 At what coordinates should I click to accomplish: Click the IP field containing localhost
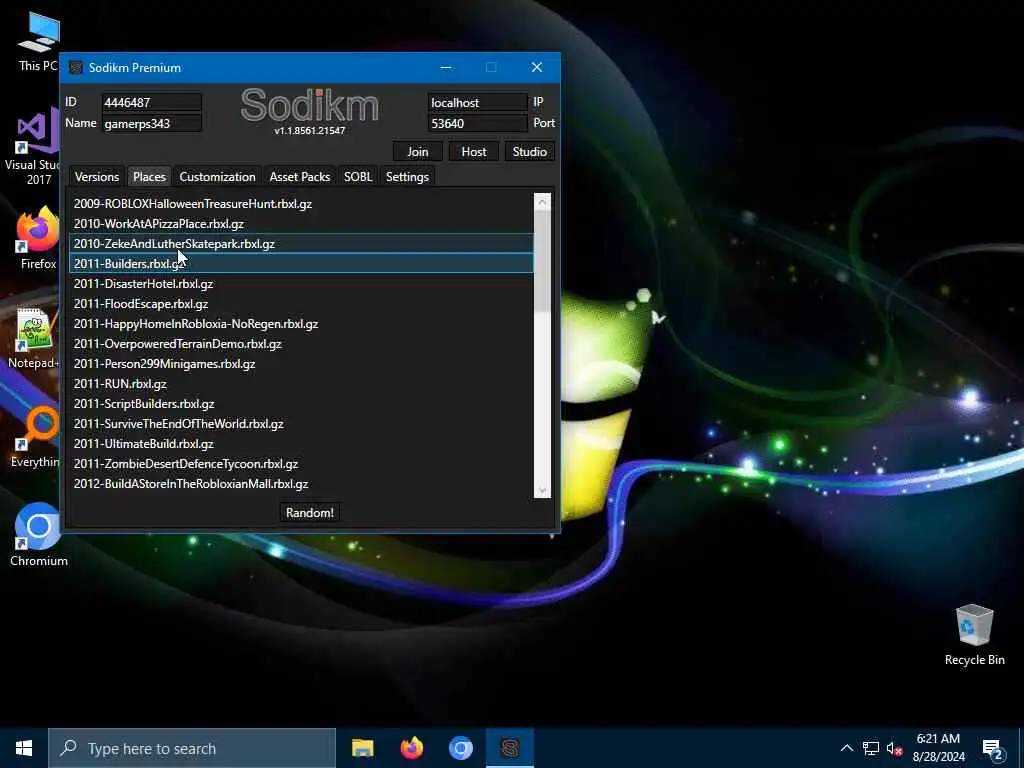click(477, 103)
